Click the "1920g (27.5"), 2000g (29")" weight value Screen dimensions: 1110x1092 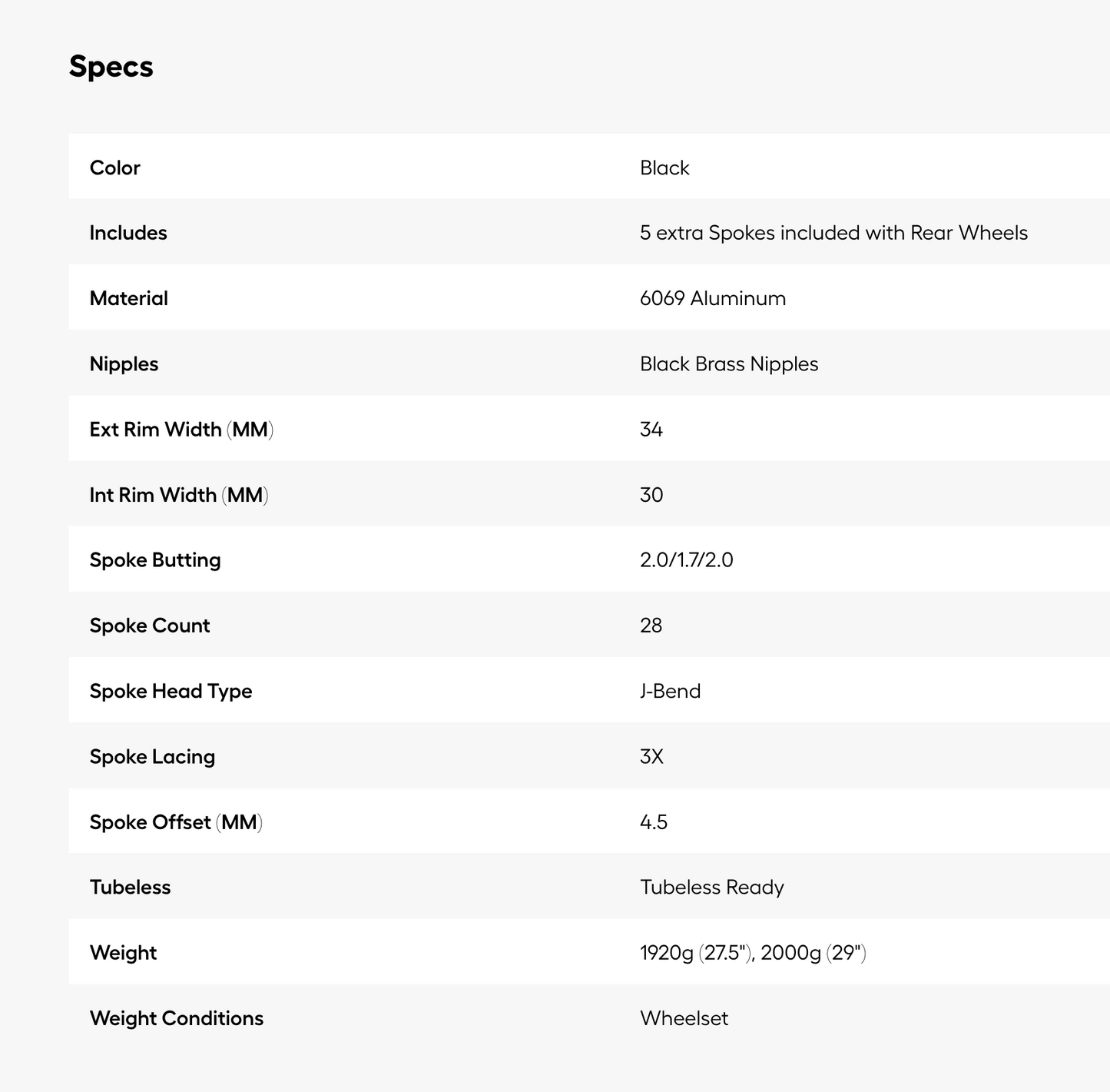pos(753,953)
